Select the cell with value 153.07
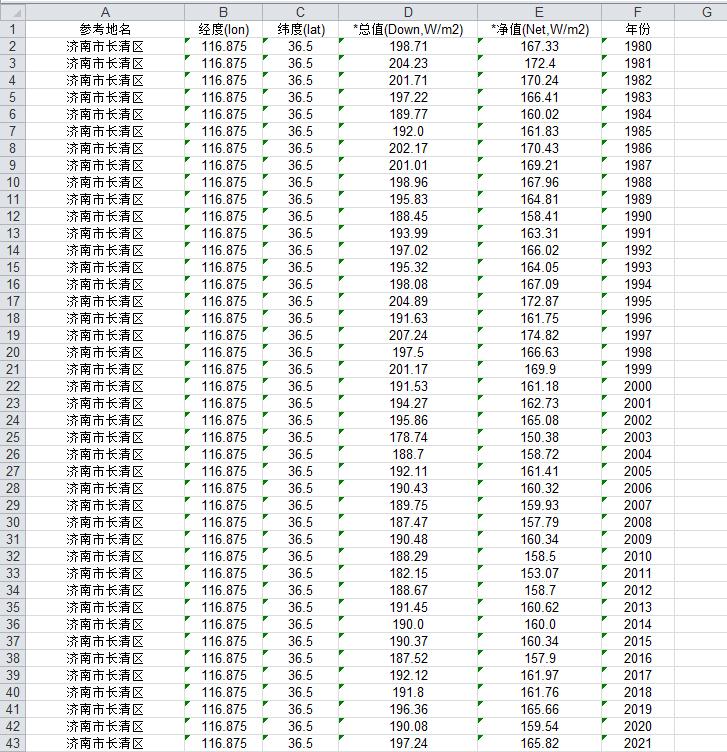 (539, 573)
